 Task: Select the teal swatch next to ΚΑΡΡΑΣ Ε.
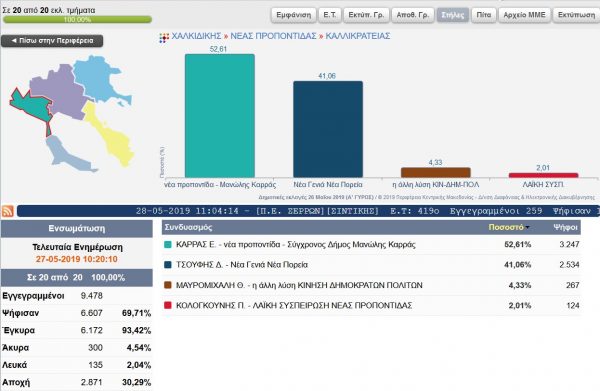[x=168, y=244]
